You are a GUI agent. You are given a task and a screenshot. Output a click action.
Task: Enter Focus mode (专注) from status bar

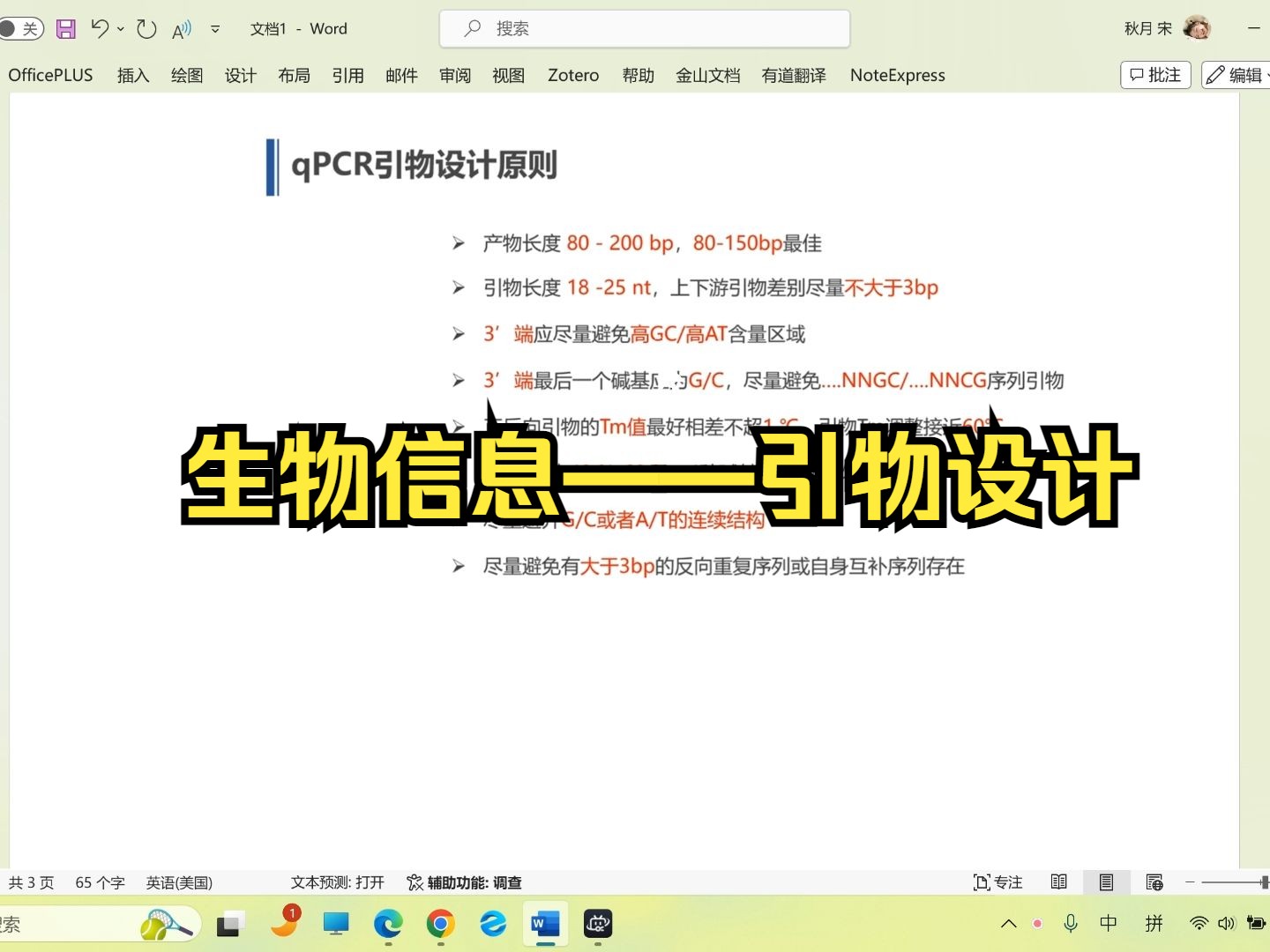[x=997, y=881]
